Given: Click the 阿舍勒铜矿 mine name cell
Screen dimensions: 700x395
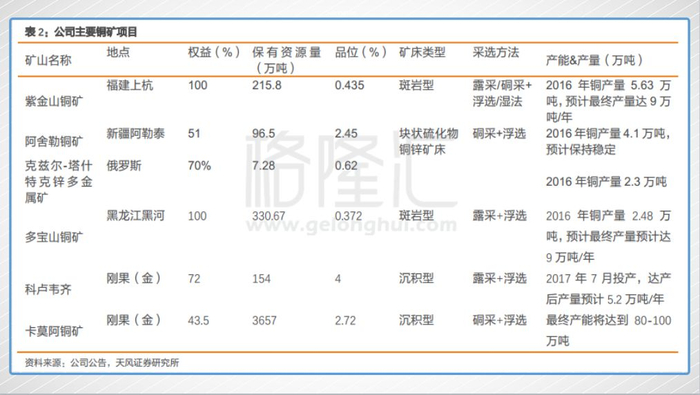Looking at the screenshot, I should pyautogui.click(x=54, y=141).
